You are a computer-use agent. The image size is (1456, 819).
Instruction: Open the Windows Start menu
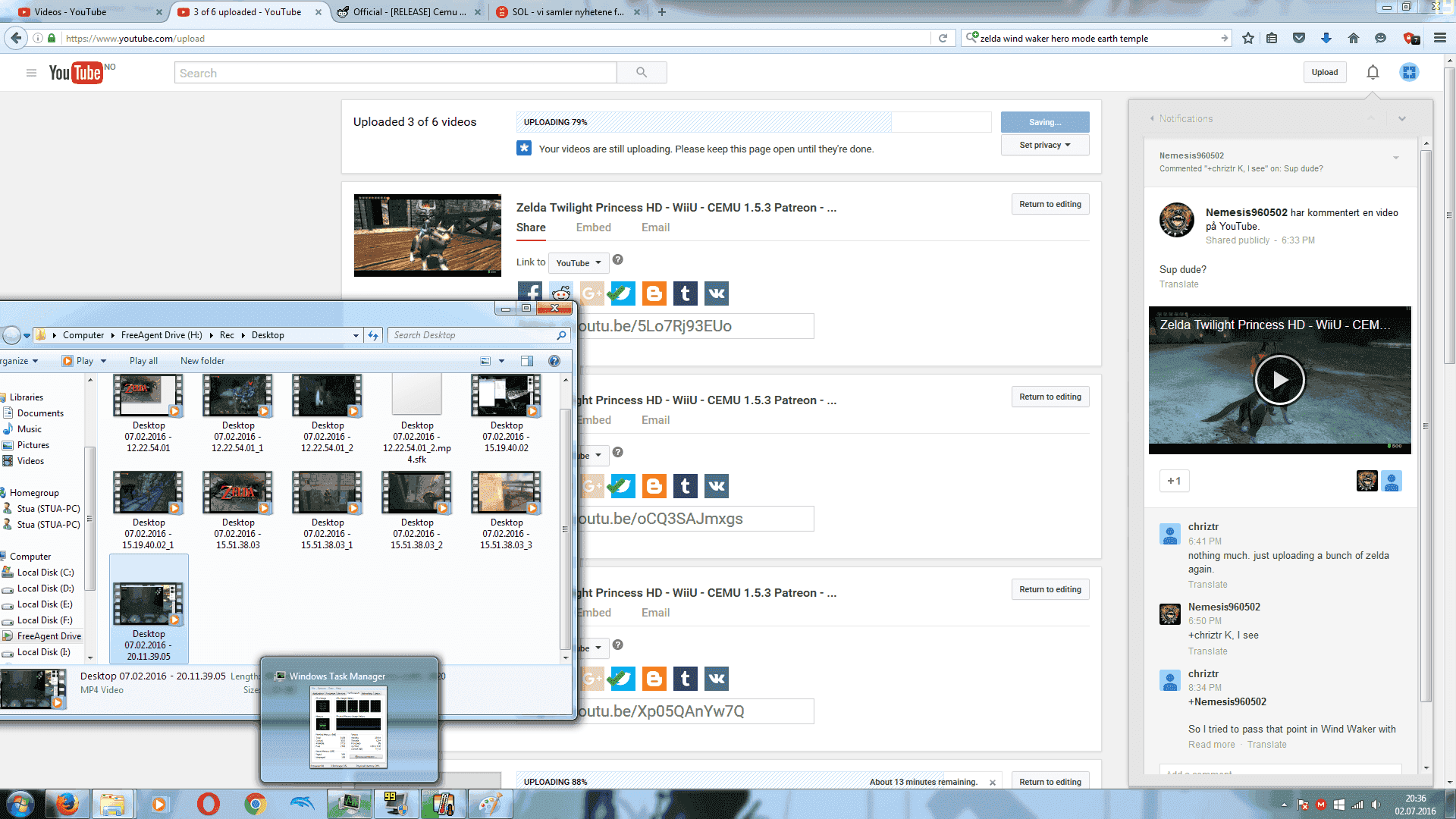pyautogui.click(x=20, y=804)
